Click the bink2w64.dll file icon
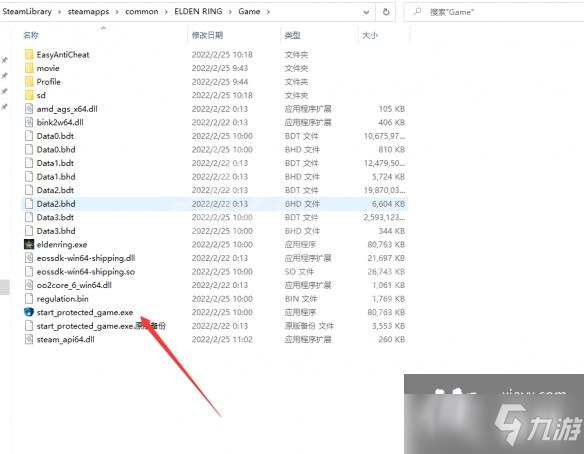This screenshot has height=454, width=584. pyautogui.click(x=29, y=122)
